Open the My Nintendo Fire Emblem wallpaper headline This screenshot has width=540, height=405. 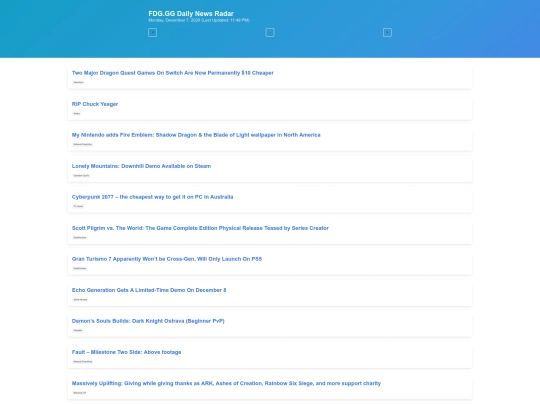196,135
